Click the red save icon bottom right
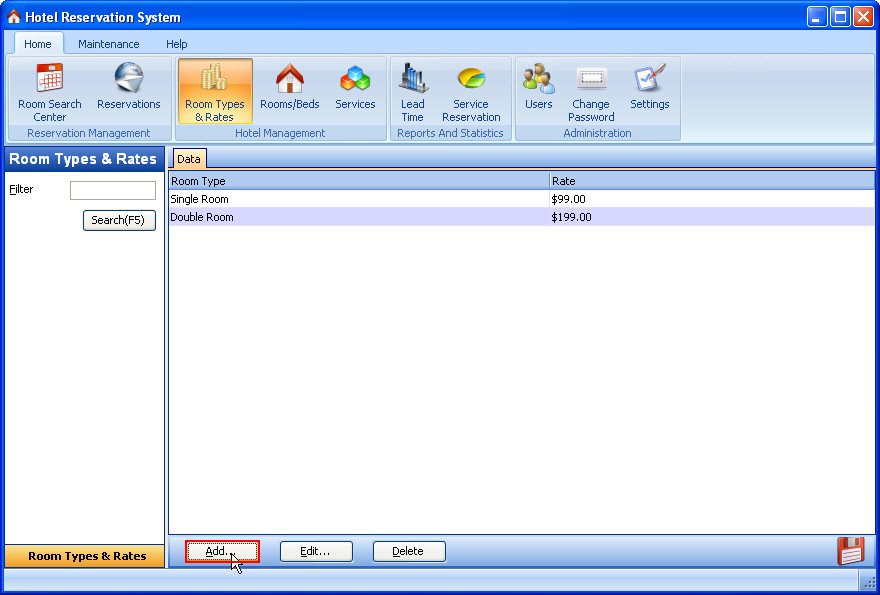 851,551
